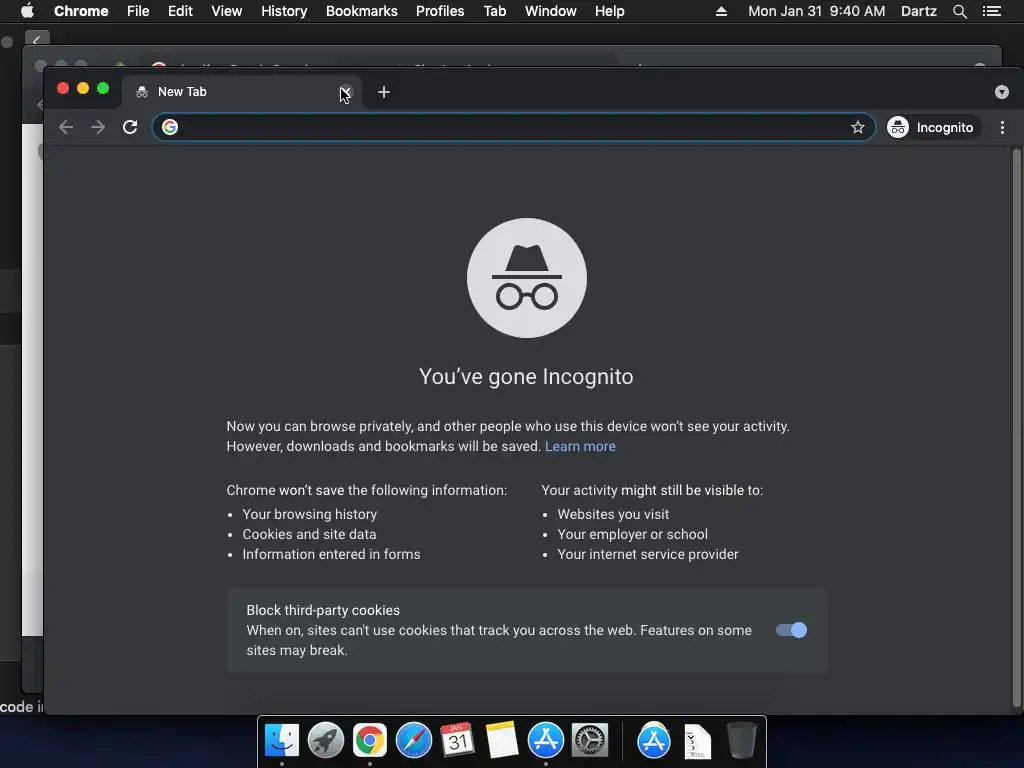This screenshot has height=768, width=1024.
Task: Open Safari compass icon in Dock
Action: [x=414, y=740]
